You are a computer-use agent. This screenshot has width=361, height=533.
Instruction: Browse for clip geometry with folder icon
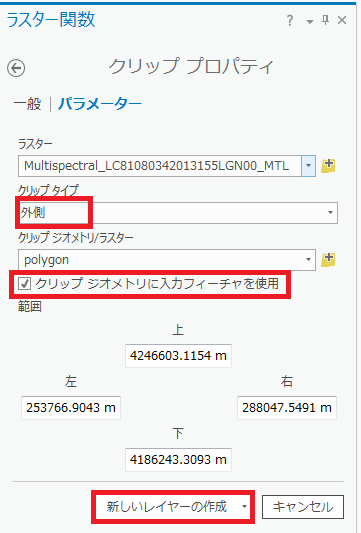pos(328,259)
